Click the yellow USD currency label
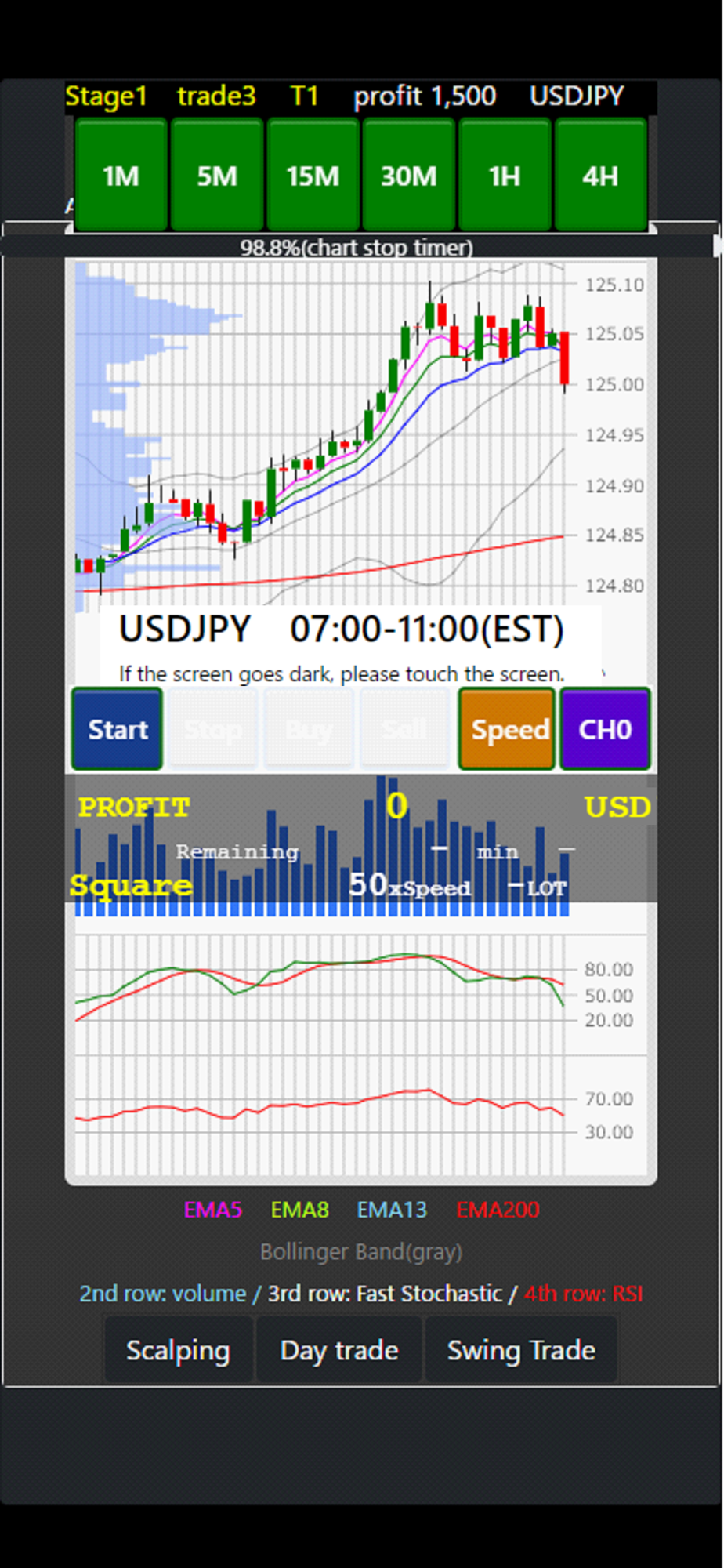Screen dimensions: 724x1568 click(x=617, y=808)
